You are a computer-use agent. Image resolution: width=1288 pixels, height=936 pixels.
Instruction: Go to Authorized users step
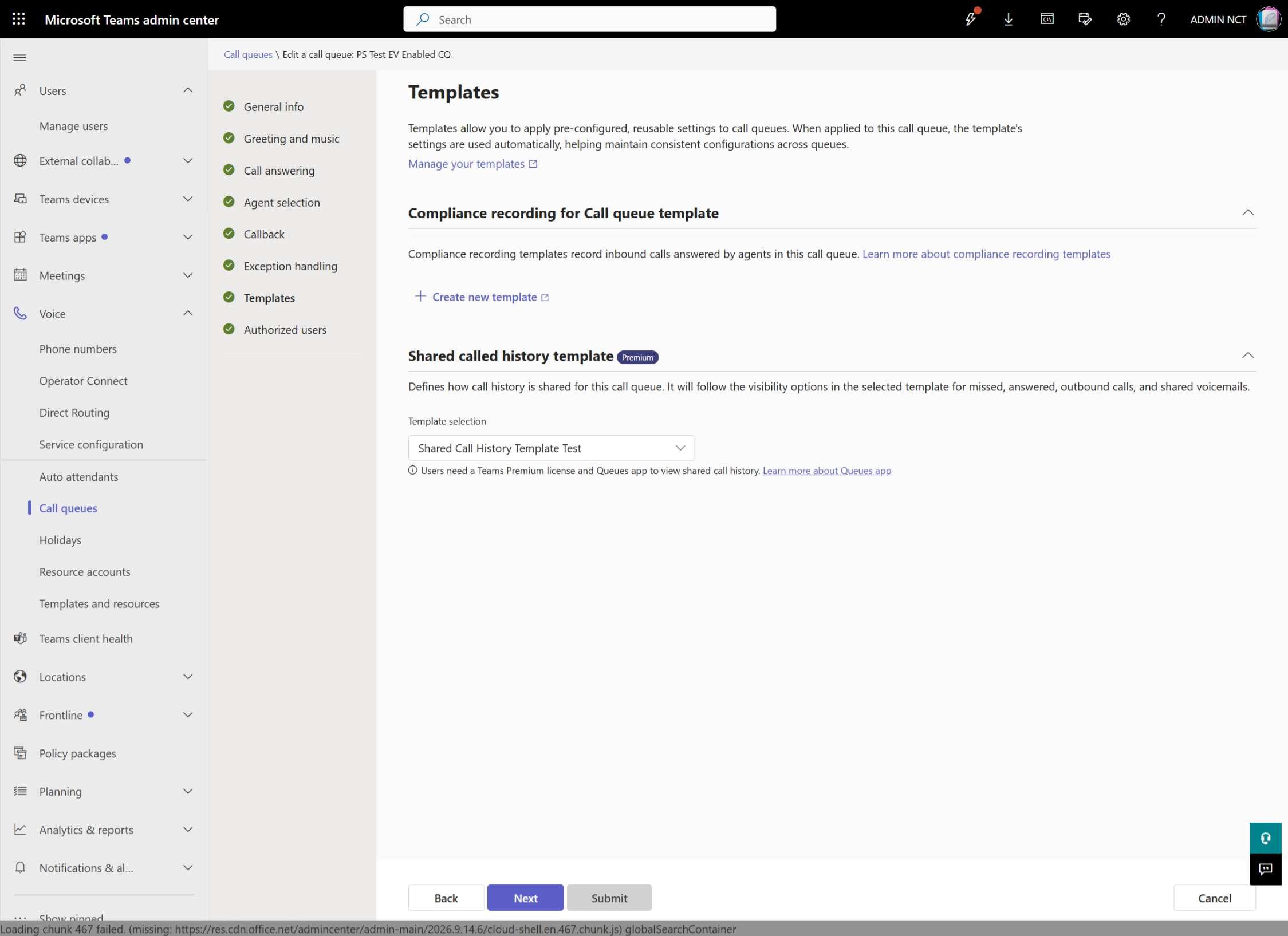pyautogui.click(x=285, y=330)
